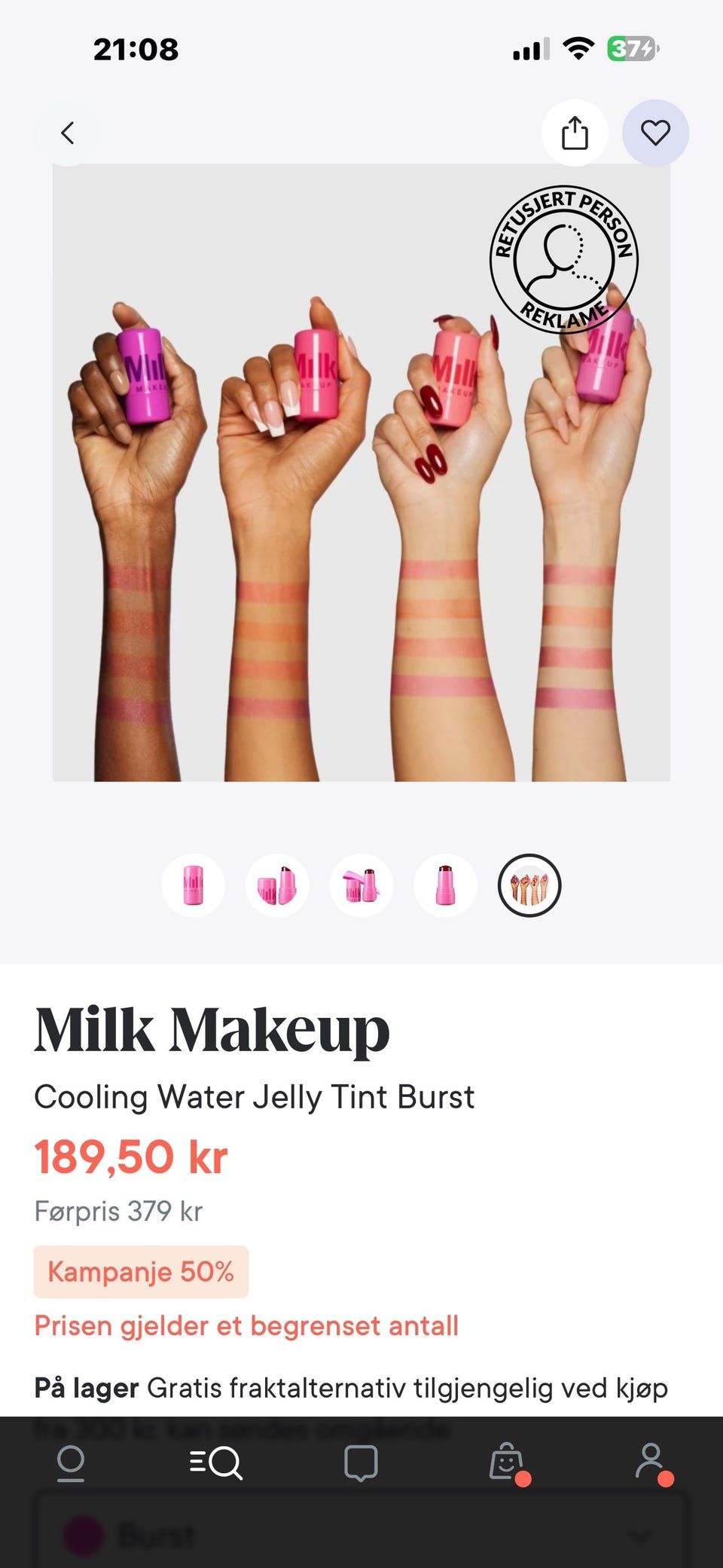This screenshot has width=723, height=1568.
Task: Tap the Burst shade color swatch
Action: click(x=81, y=1535)
